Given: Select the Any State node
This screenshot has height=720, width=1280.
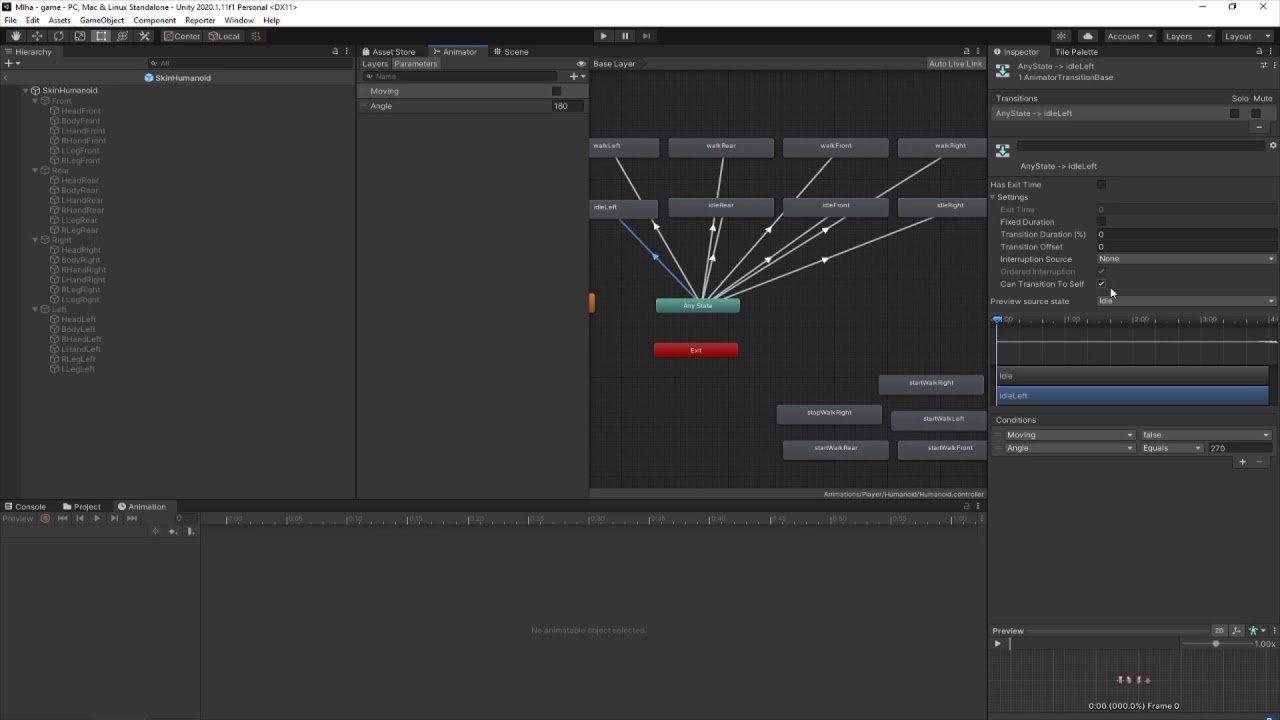Looking at the screenshot, I should [x=698, y=305].
